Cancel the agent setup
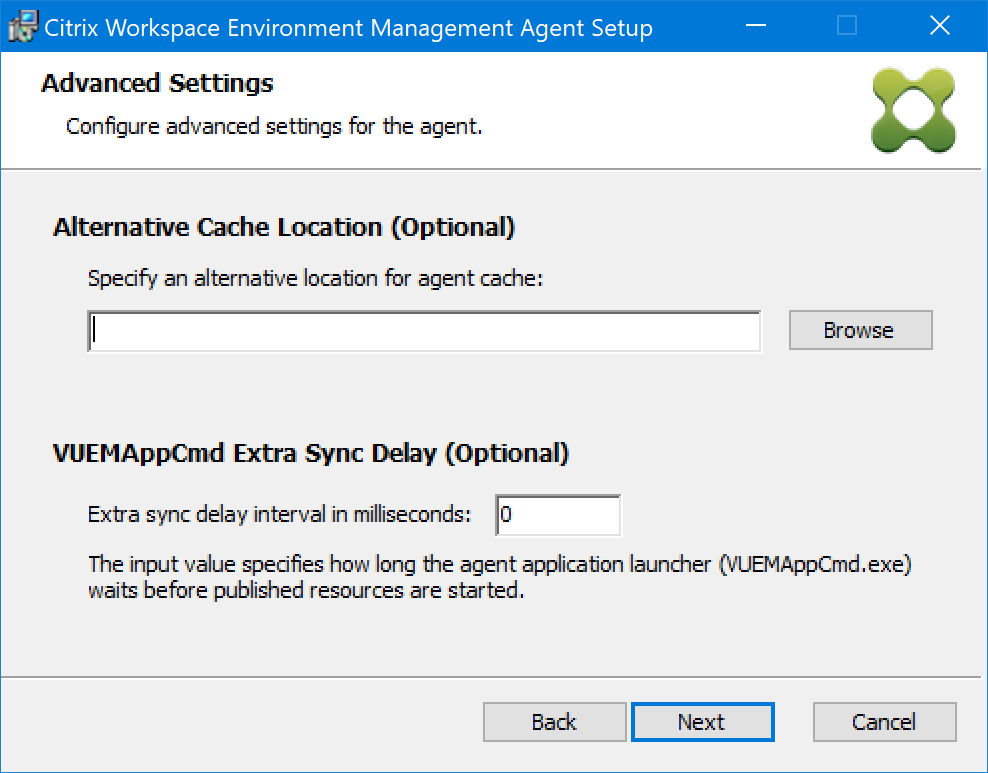The height and width of the screenshot is (773, 988). pyautogui.click(x=884, y=722)
